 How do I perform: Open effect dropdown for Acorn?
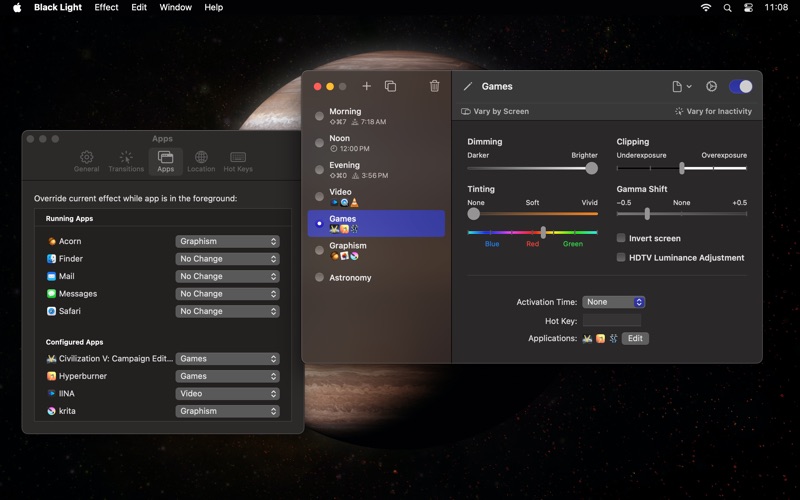pyautogui.click(x=228, y=241)
